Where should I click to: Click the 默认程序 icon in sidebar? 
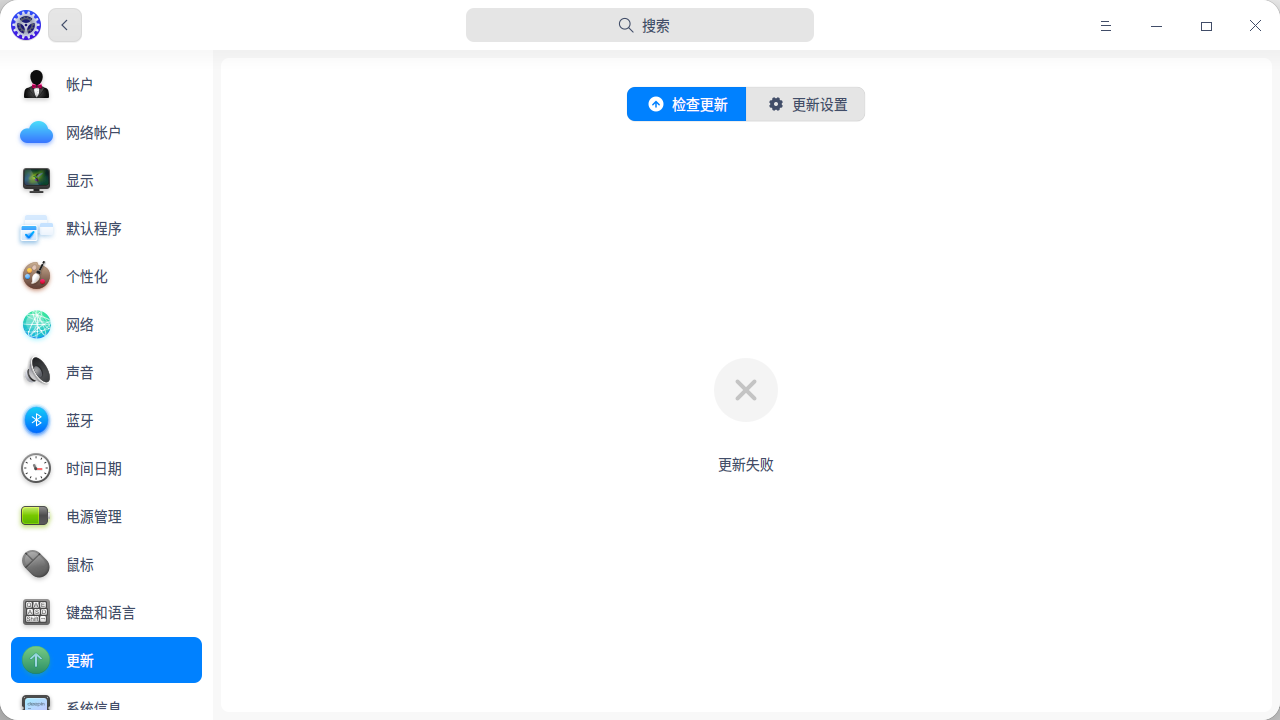37,229
